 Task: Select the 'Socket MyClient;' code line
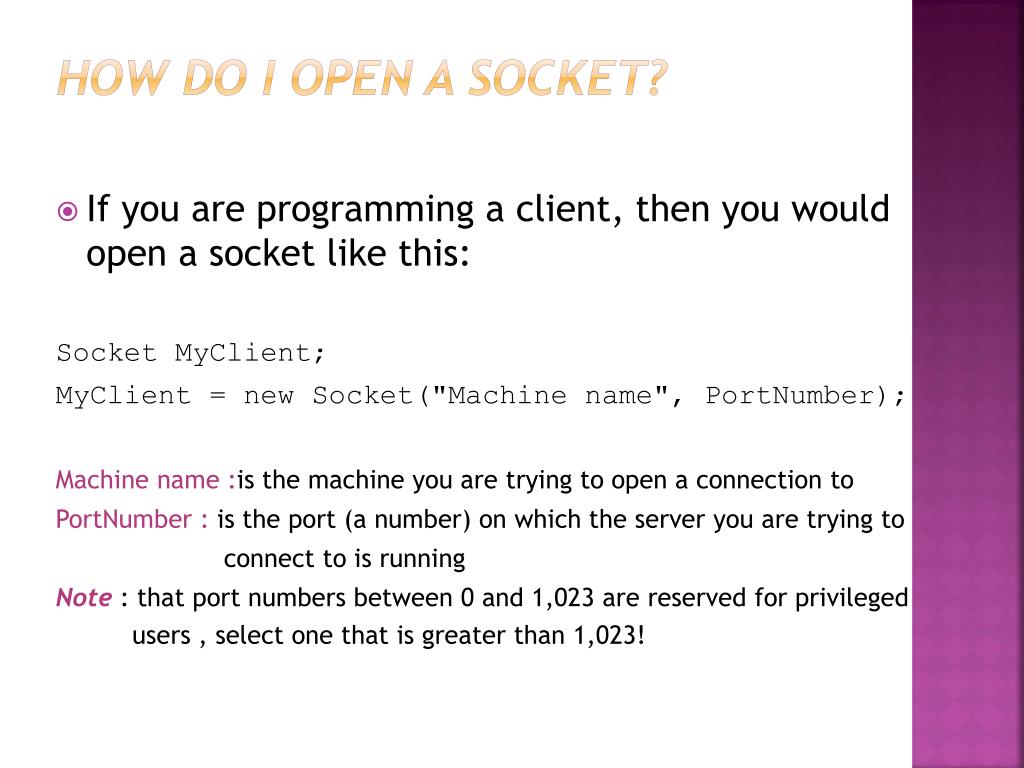(190, 353)
